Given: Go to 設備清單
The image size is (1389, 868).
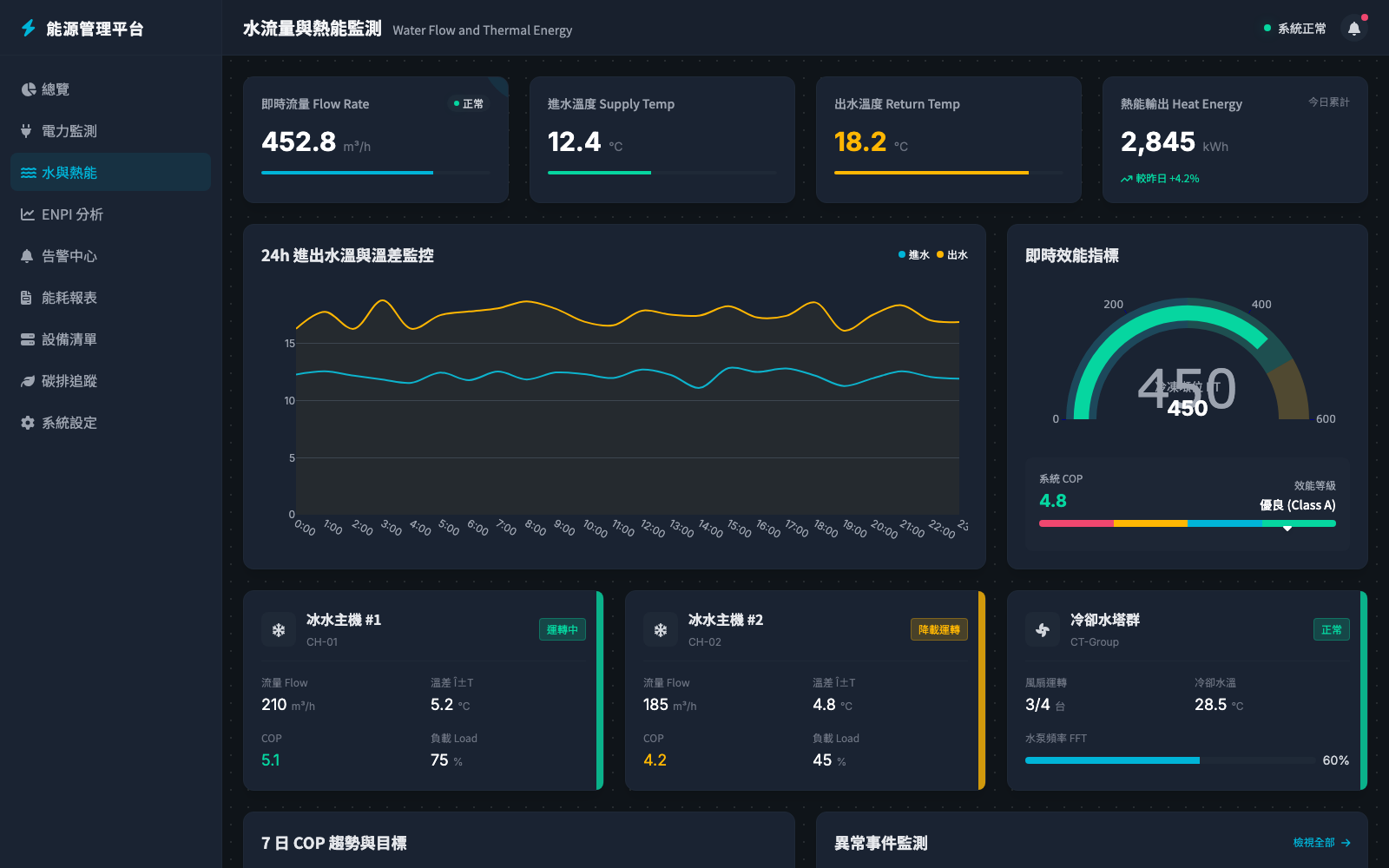Looking at the screenshot, I should point(111,339).
